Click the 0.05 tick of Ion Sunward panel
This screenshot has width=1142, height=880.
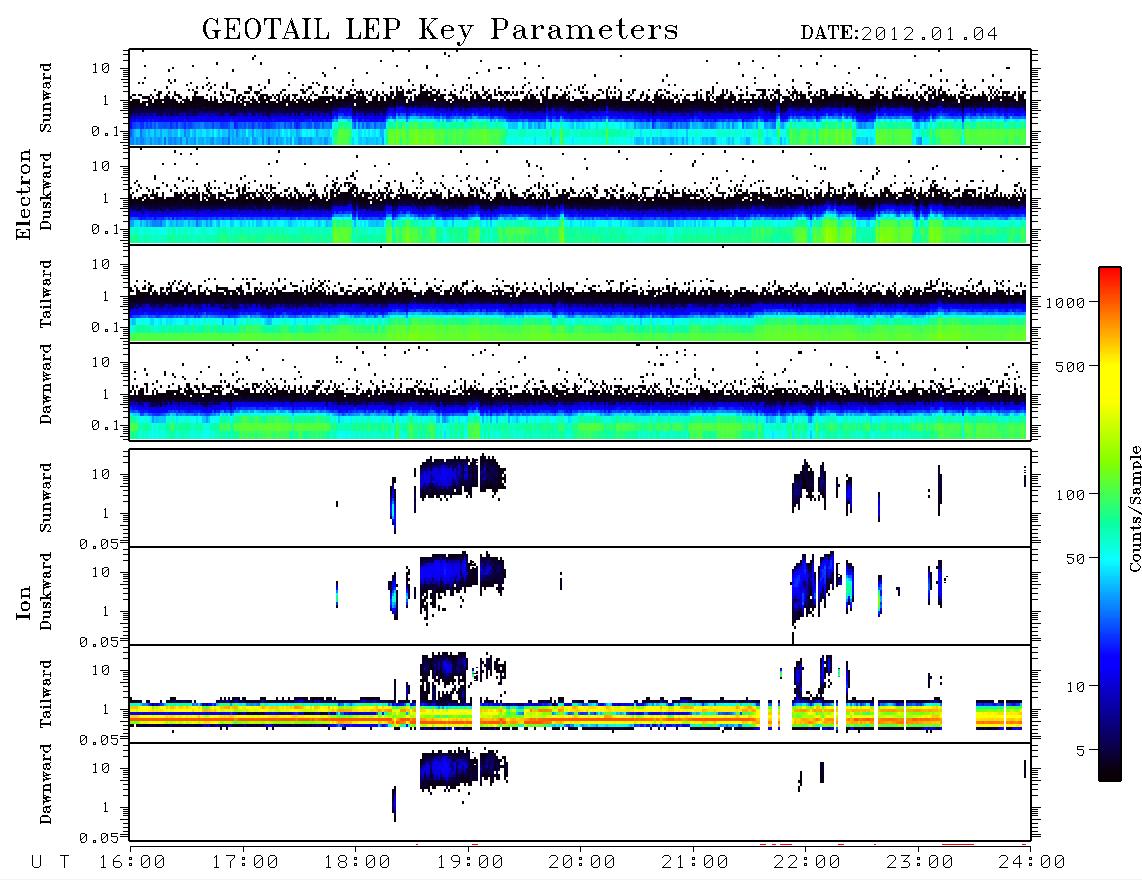tap(99, 544)
